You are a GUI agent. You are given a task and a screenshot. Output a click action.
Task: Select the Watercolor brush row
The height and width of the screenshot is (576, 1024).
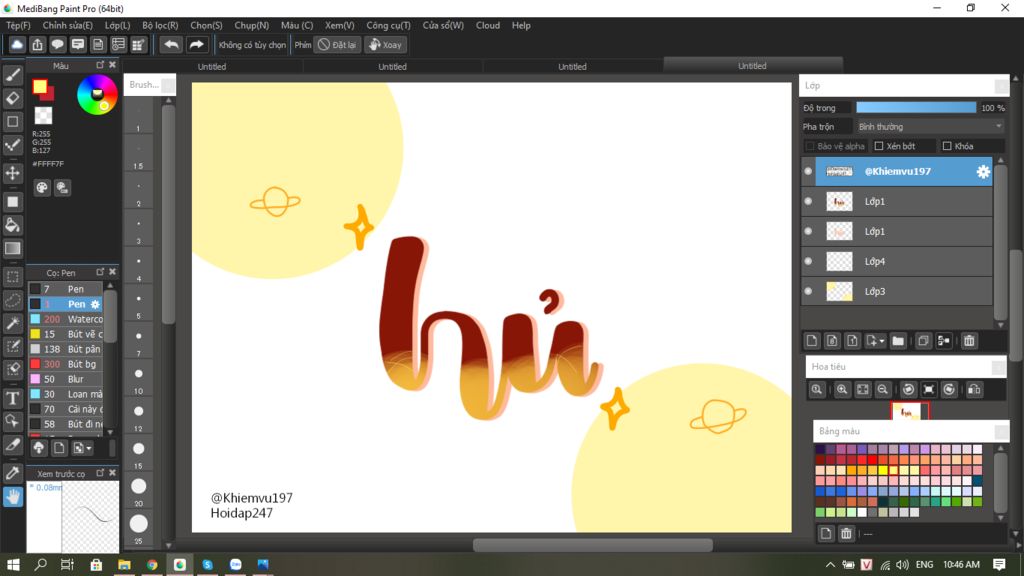pos(65,319)
